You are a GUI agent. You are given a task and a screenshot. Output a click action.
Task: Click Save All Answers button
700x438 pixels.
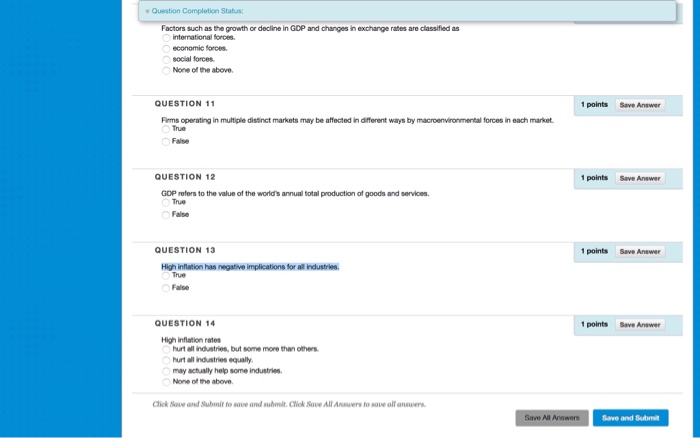(552, 418)
